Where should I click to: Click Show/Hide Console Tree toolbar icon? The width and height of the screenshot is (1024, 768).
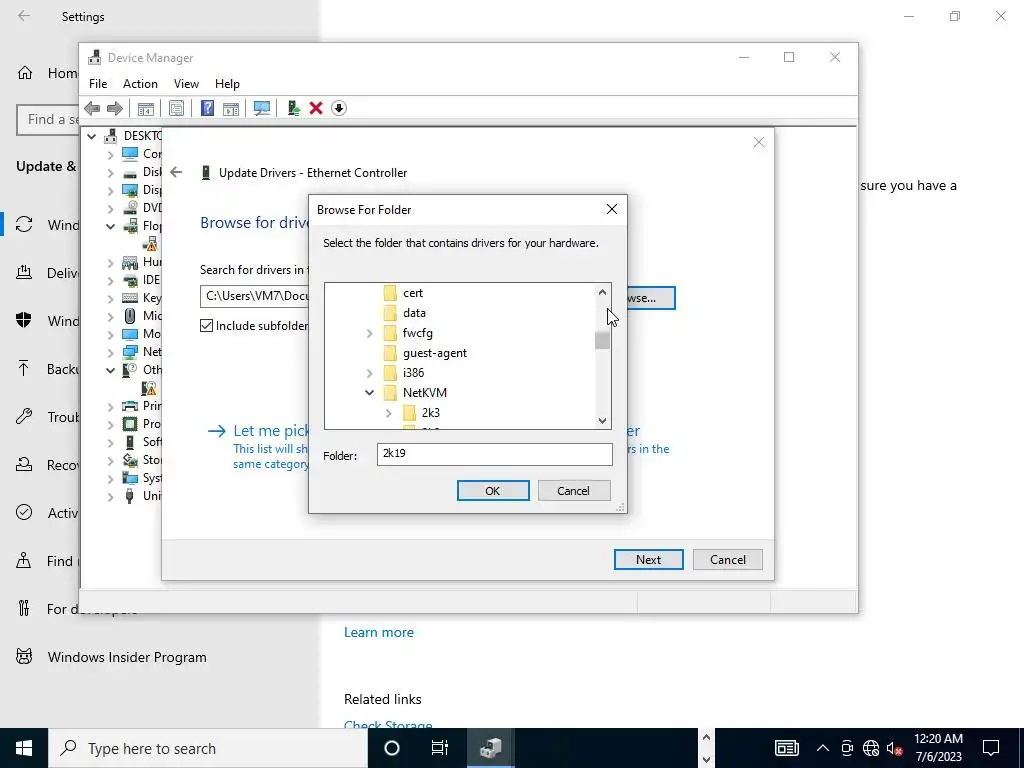146,108
